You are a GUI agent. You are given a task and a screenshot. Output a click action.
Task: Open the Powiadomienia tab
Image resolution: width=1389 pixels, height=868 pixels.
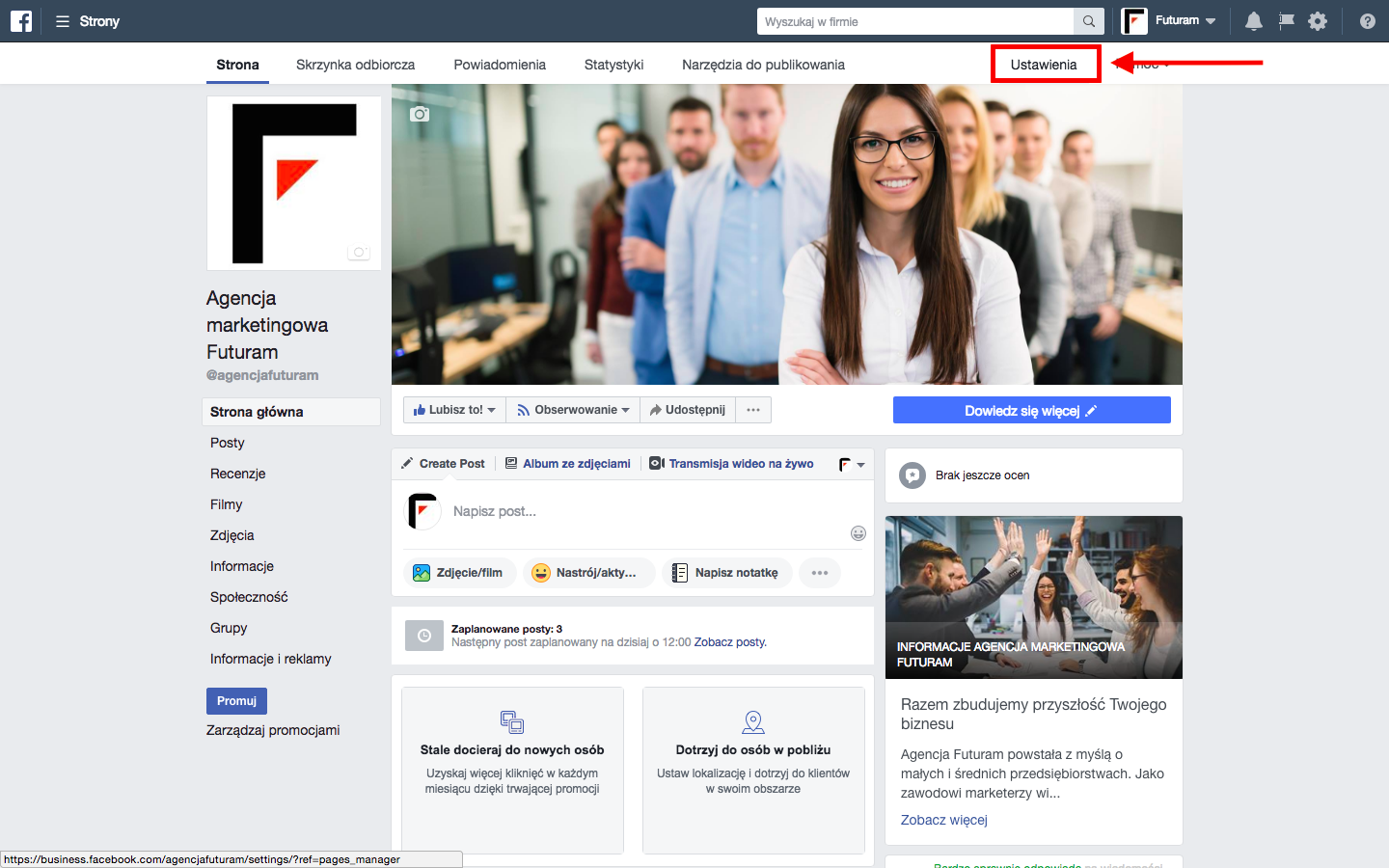point(500,65)
